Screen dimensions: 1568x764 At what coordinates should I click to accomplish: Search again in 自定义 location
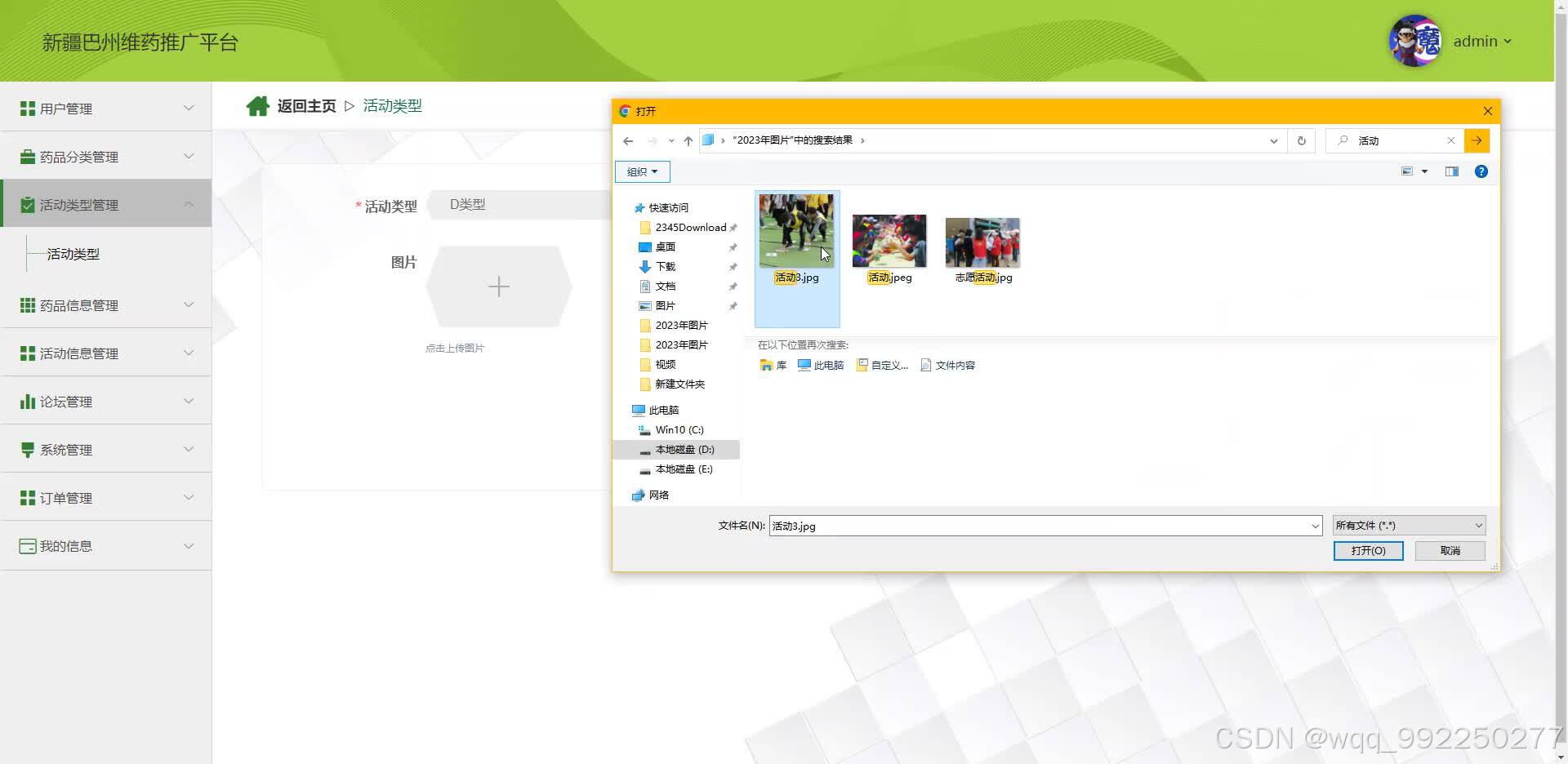pyautogui.click(x=882, y=365)
